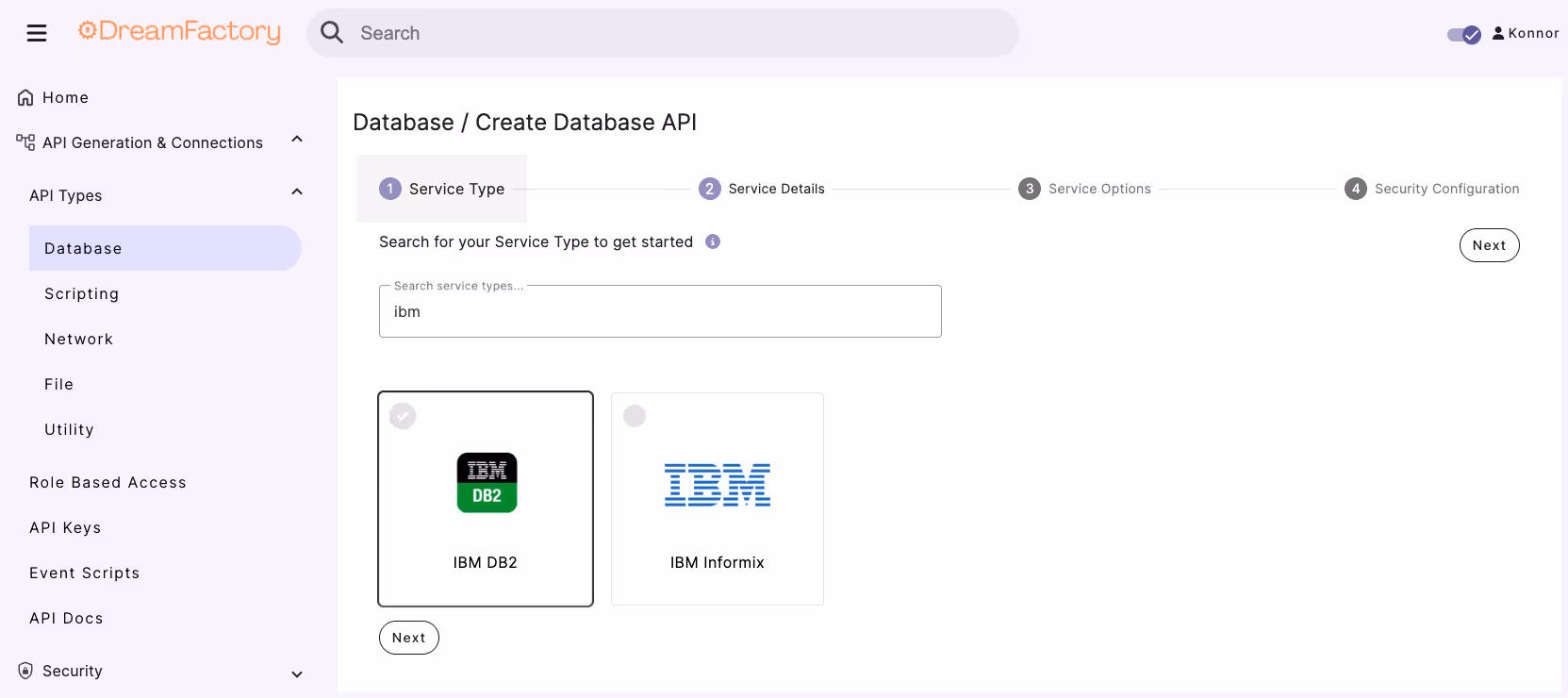This screenshot has width=1568, height=698.
Task: Go to Service Options step
Action: [1084, 189]
